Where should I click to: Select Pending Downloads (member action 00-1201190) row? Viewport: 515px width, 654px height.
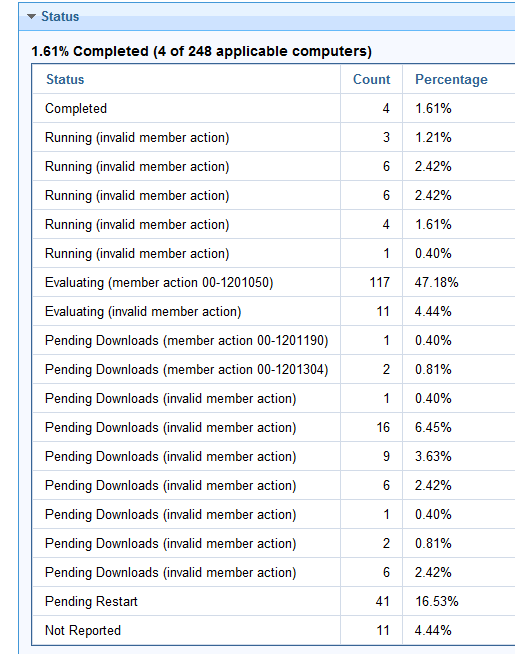click(274, 340)
